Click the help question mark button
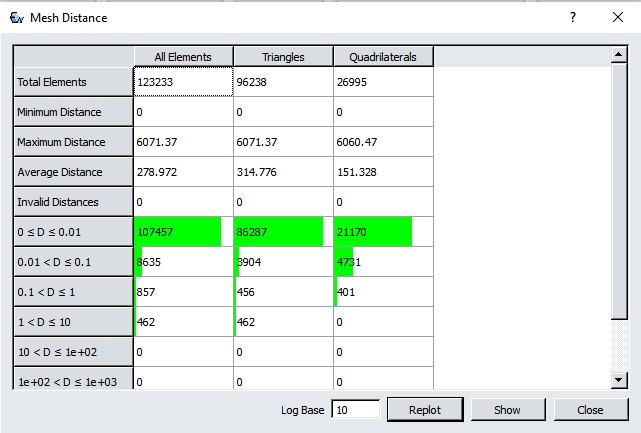 pos(573,17)
